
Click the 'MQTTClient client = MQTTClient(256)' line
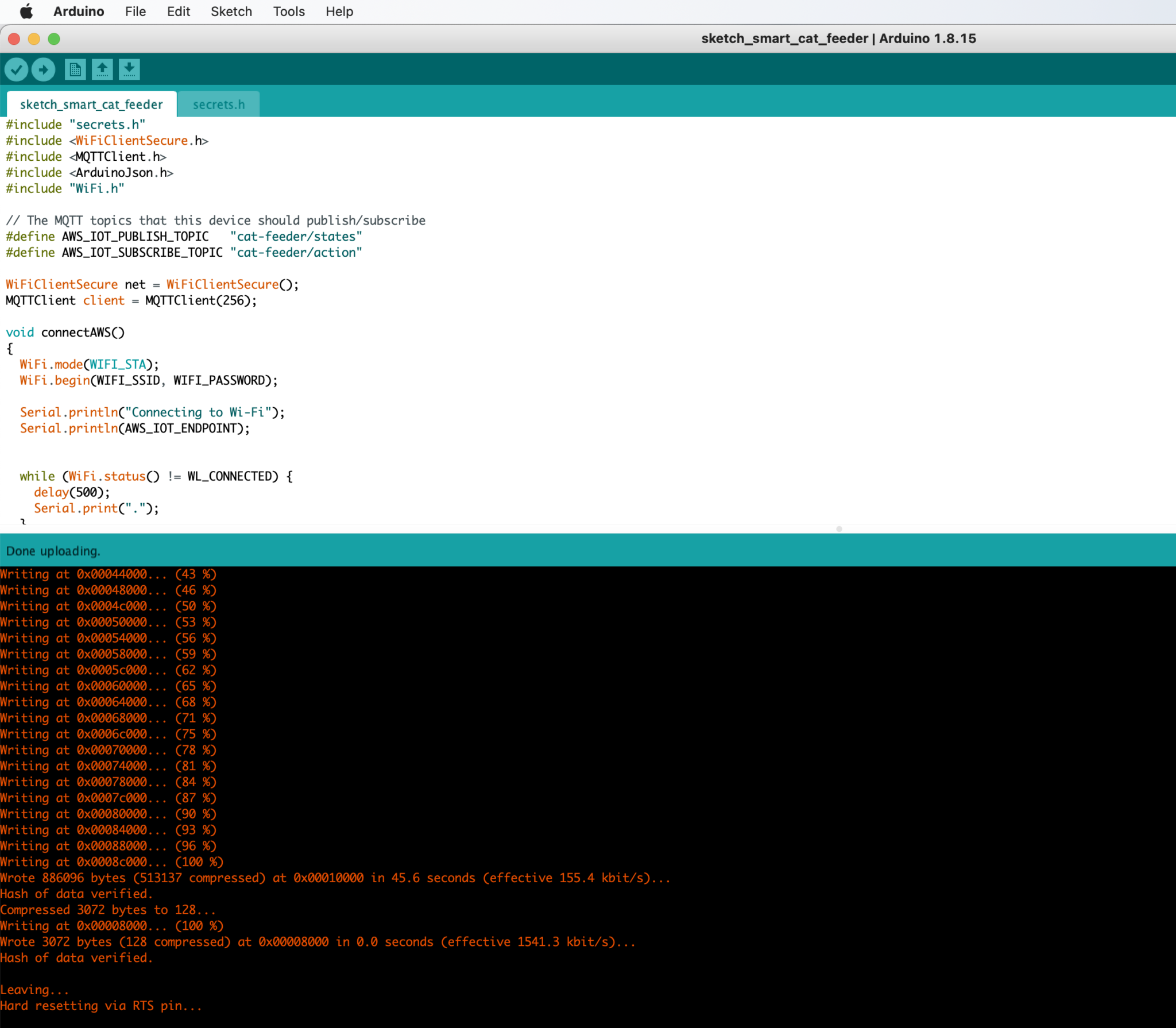pyautogui.click(x=131, y=301)
